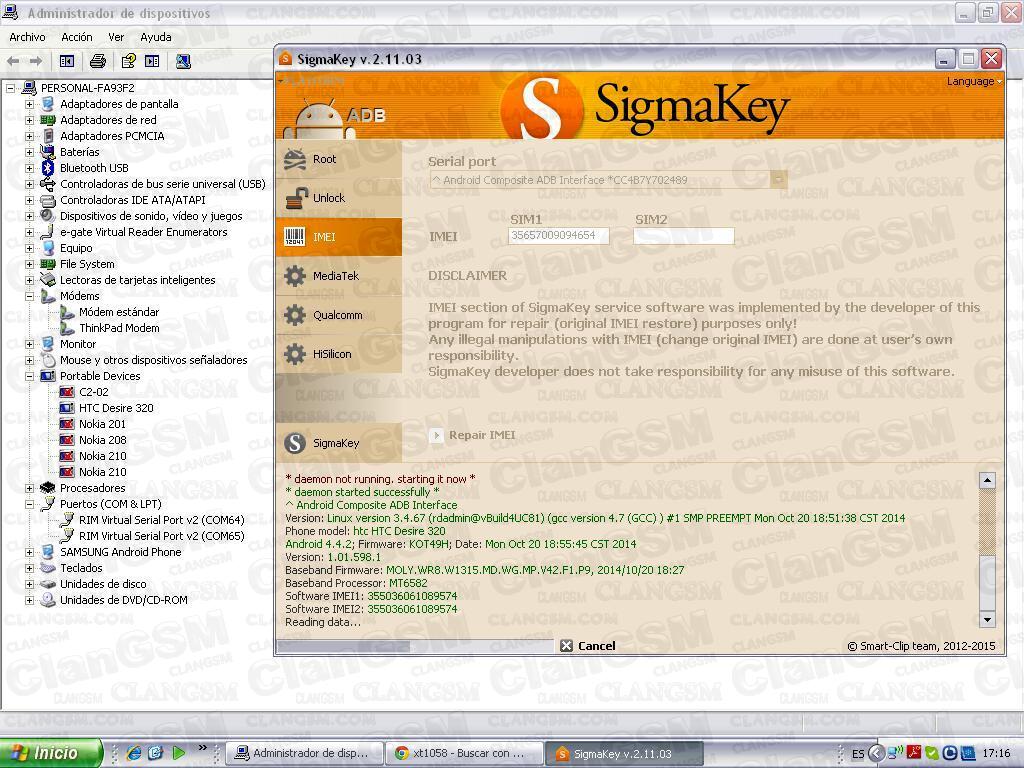Click the Start button Inicio
This screenshot has width=1024, height=768.
point(51,753)
